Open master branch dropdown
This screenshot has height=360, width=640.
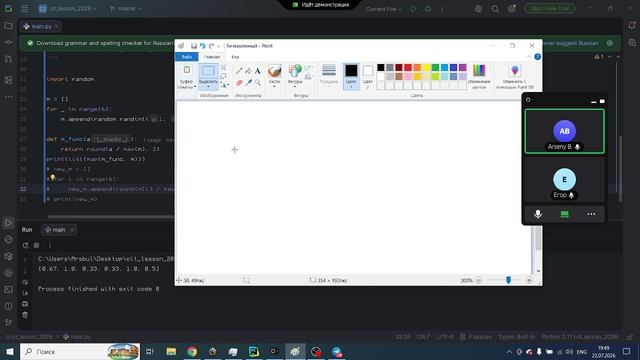click(x=126, y=9)
